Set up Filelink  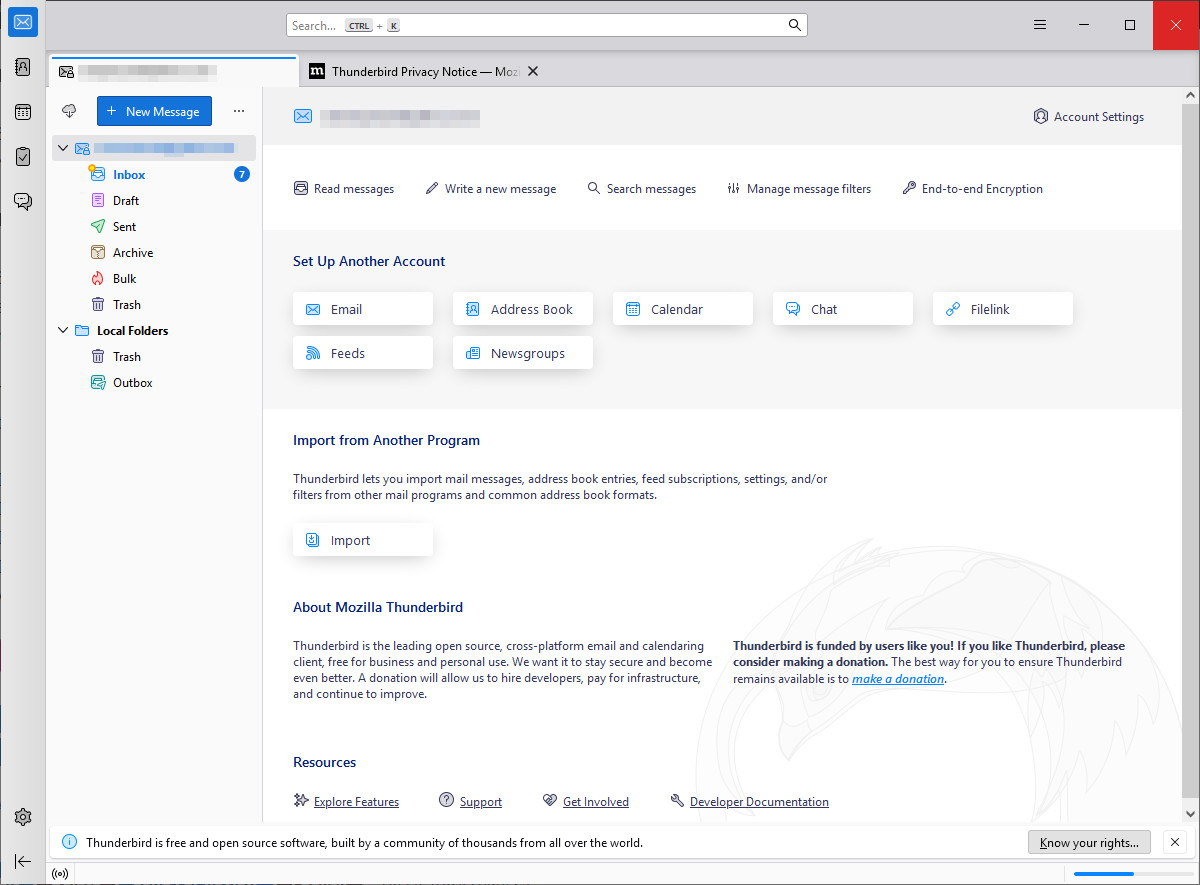[x=1003, y=309]
